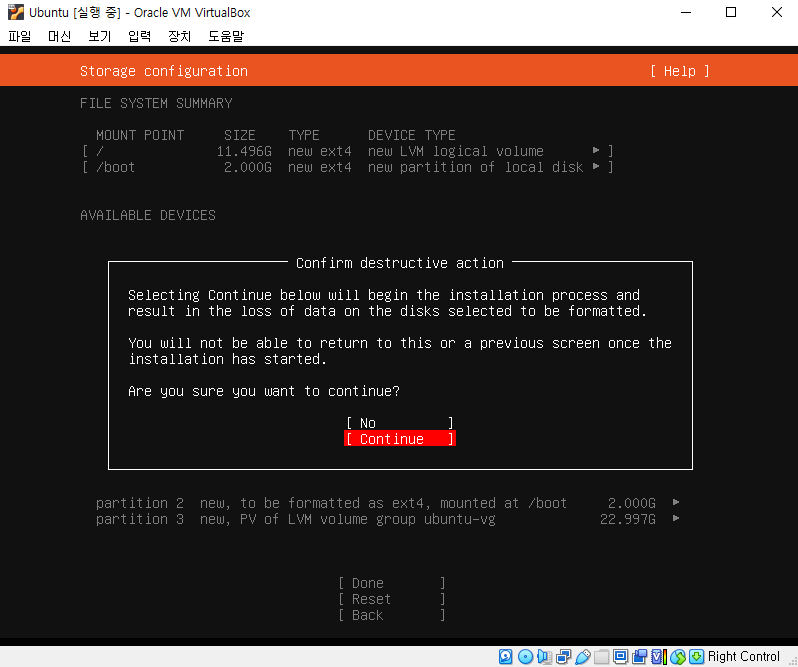Click the 'Storage configuration' header title

(164, 71)
